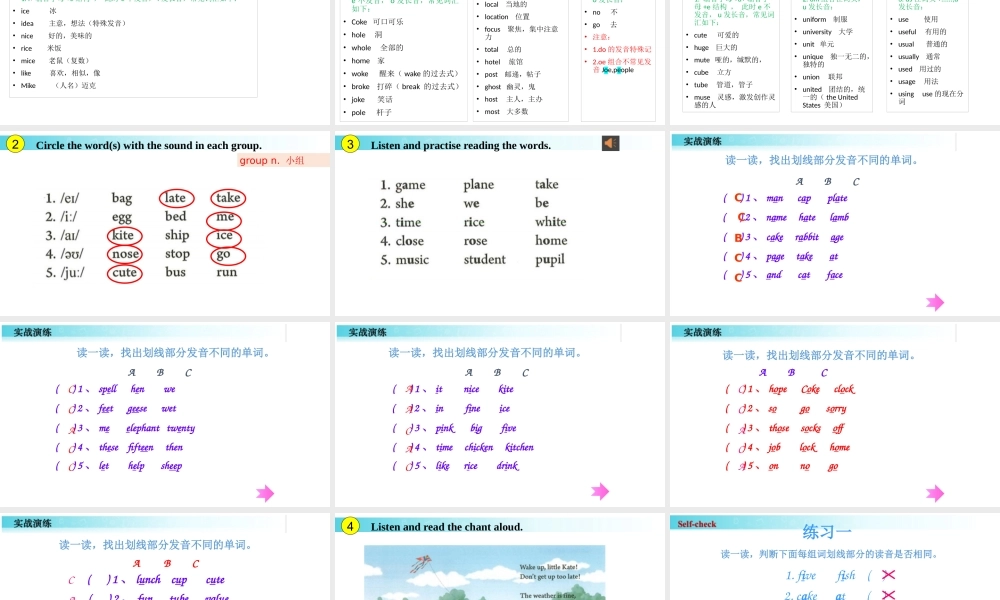
Task: Click the word 'whole' in the word list
Action: [361, 48]
